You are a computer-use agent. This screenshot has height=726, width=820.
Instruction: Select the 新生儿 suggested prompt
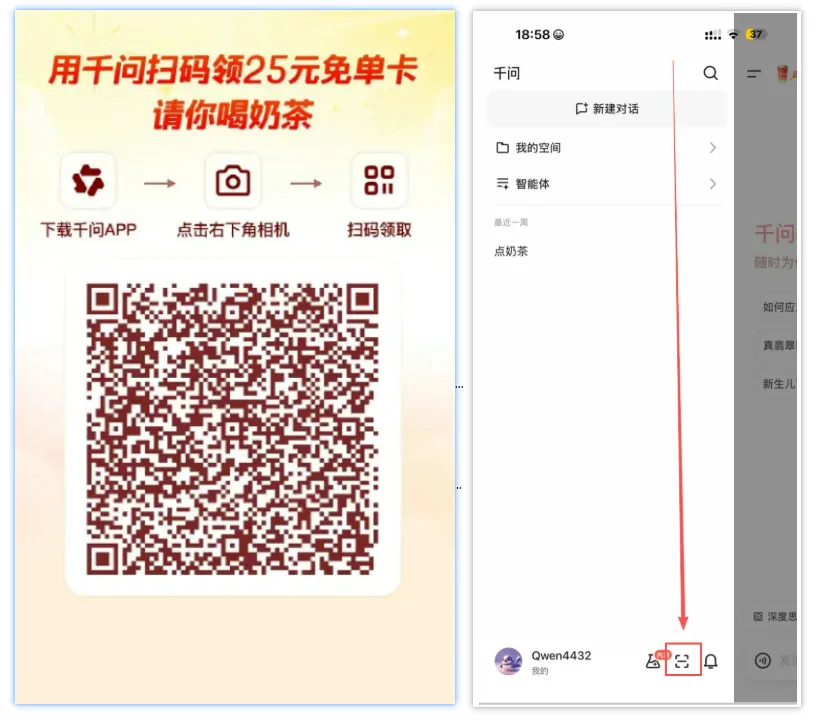coord(779,384)
